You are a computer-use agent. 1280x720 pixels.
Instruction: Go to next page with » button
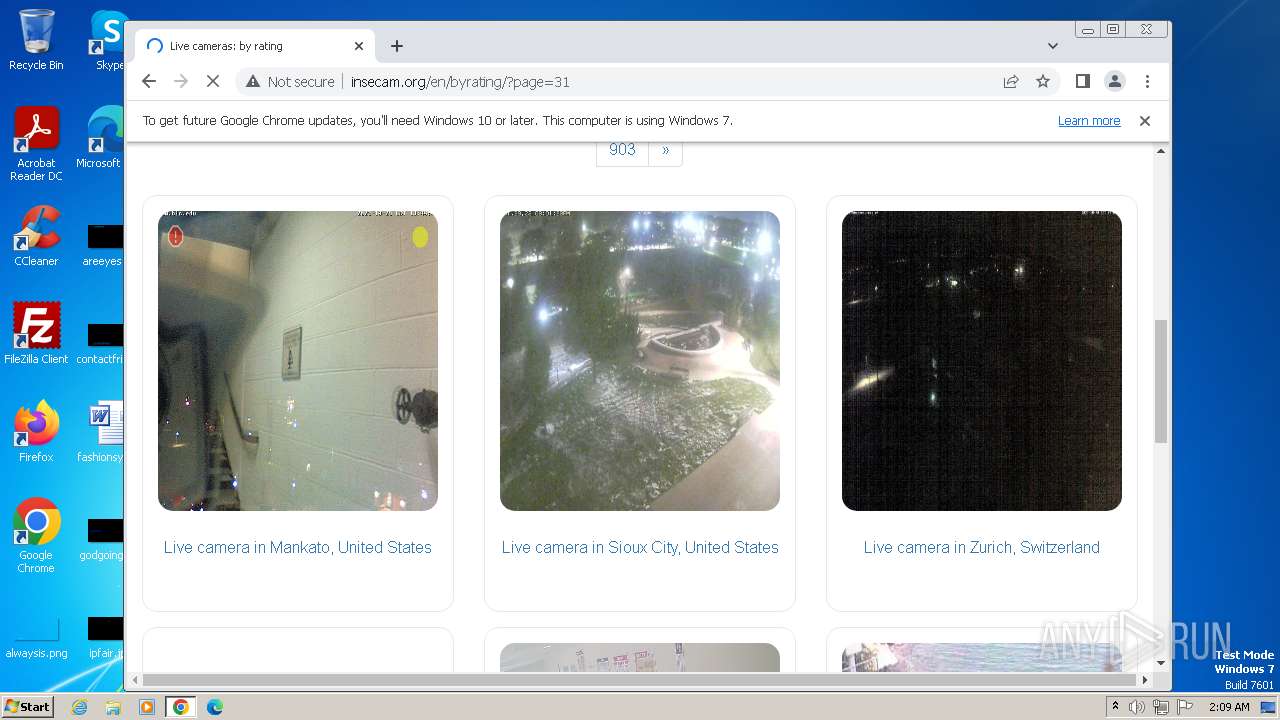point(665,150)
